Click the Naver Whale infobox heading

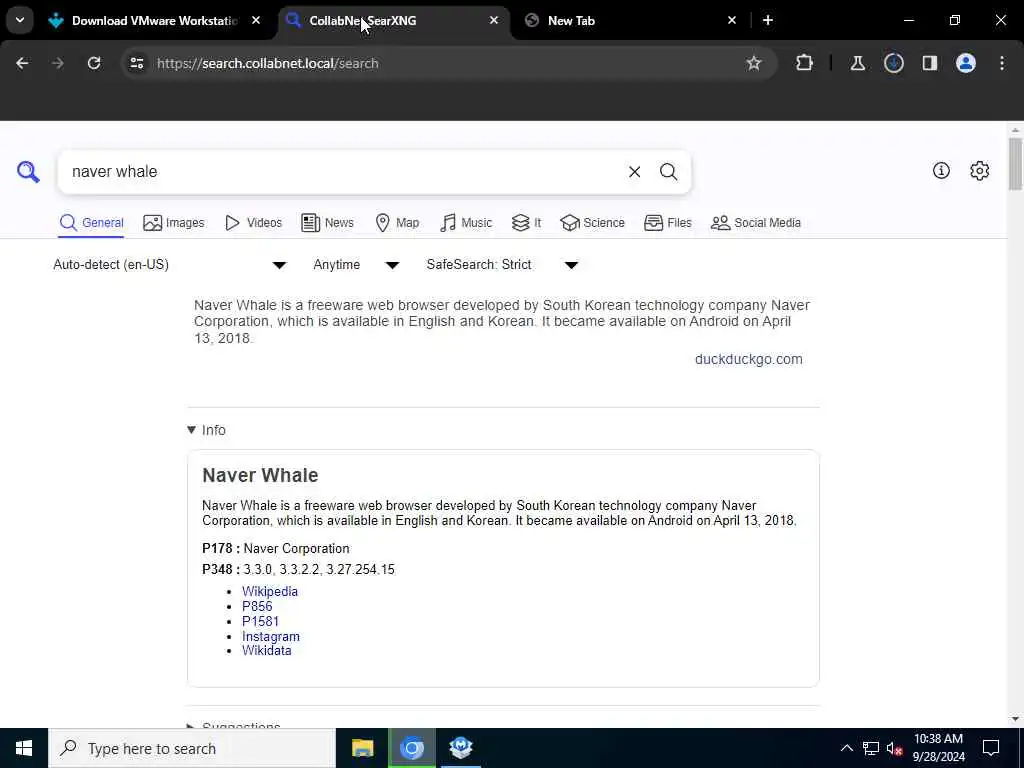click(260, 475)
